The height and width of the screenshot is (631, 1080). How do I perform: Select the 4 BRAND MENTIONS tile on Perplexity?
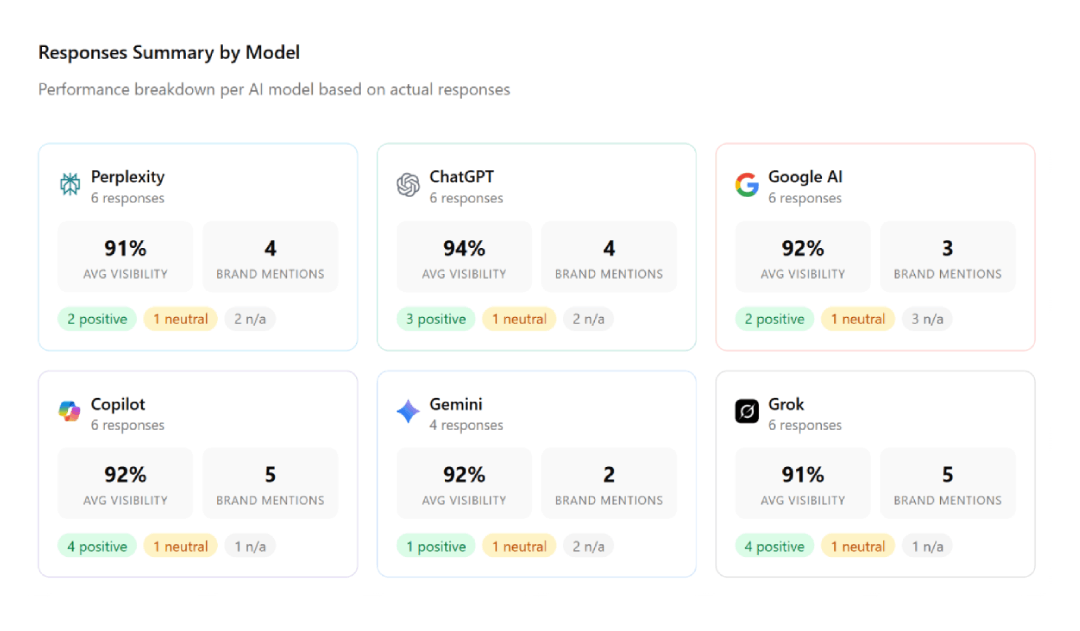coord(270,256)
